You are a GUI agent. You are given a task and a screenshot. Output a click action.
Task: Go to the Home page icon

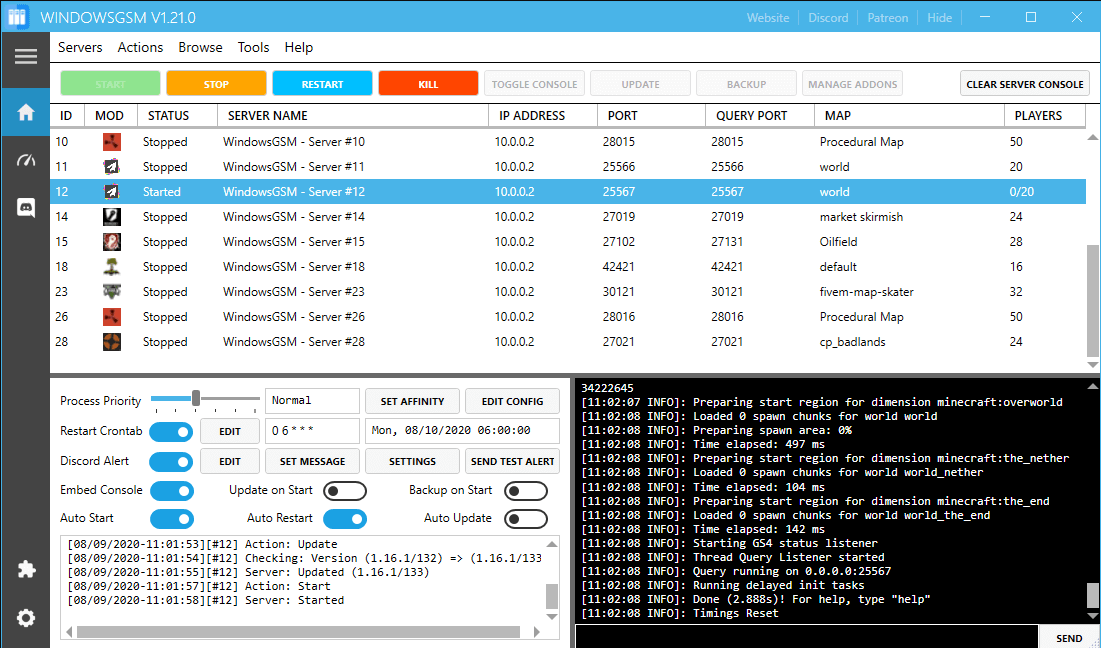[x=25, y=112]
